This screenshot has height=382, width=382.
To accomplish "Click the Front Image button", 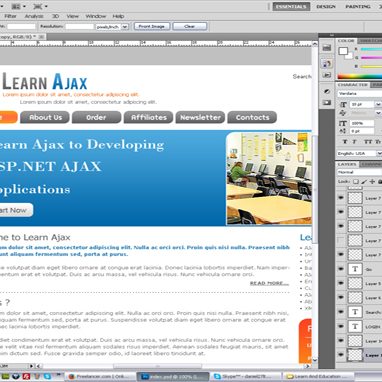I will click(x=152, y=26).
